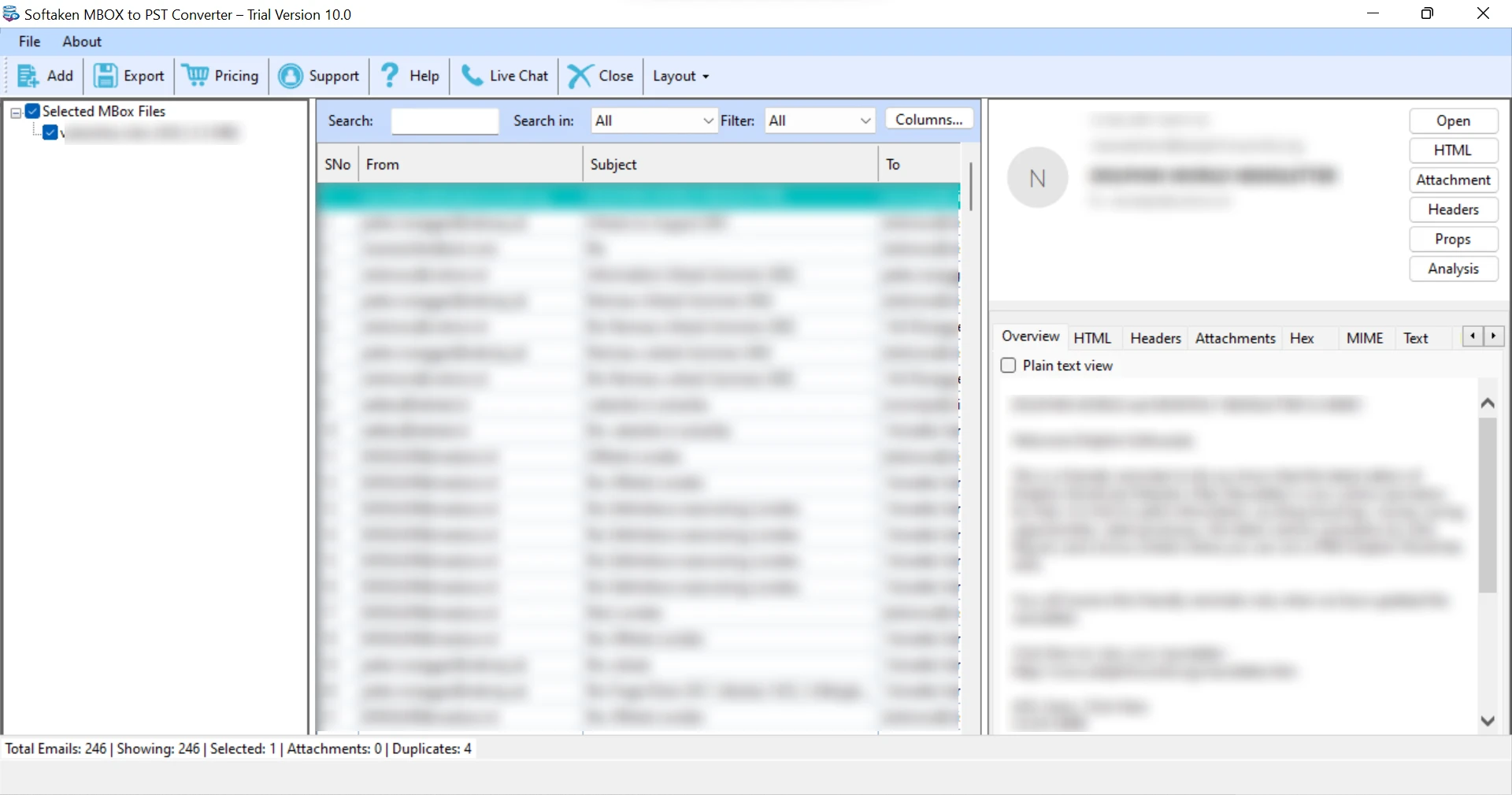Click the Attachment button
This screenshot has height=795, width=1512.
coord(1453,180)
